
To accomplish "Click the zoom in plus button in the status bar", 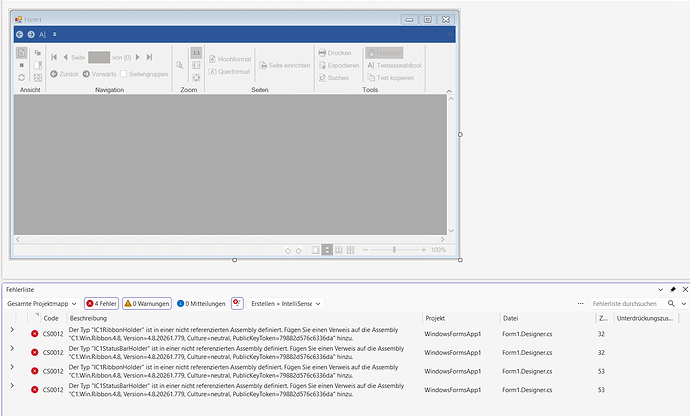I will pyautogui.click(x=423, y=250).
